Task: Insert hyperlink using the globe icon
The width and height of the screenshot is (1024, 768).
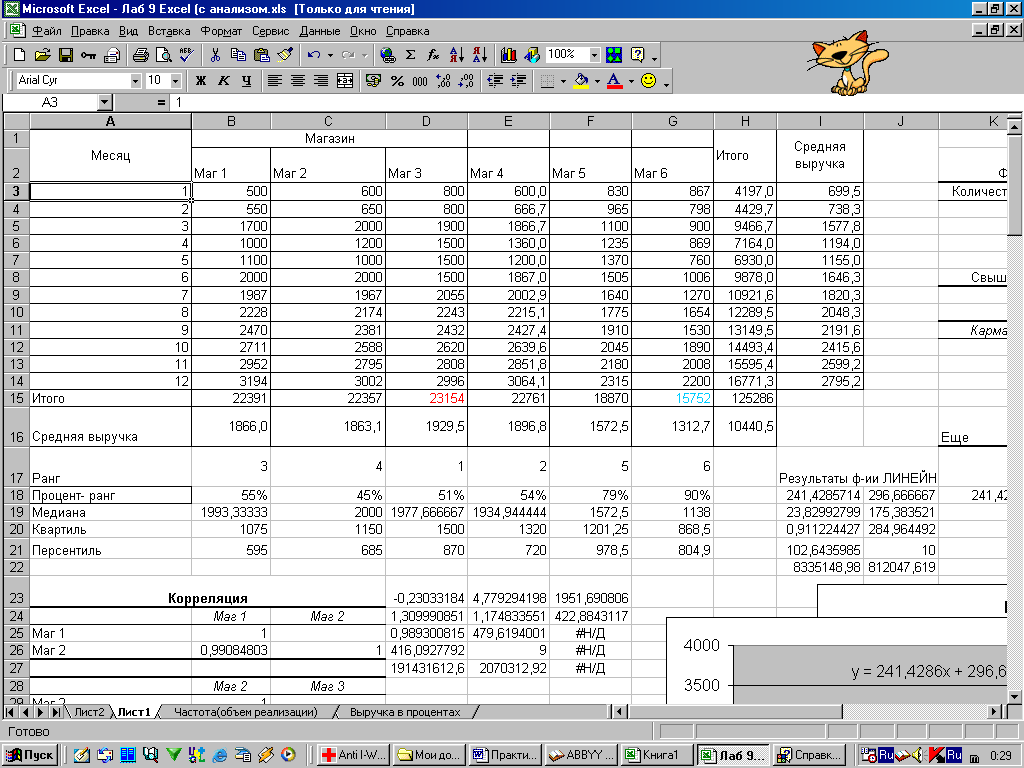Action: [x=388, y=56]
